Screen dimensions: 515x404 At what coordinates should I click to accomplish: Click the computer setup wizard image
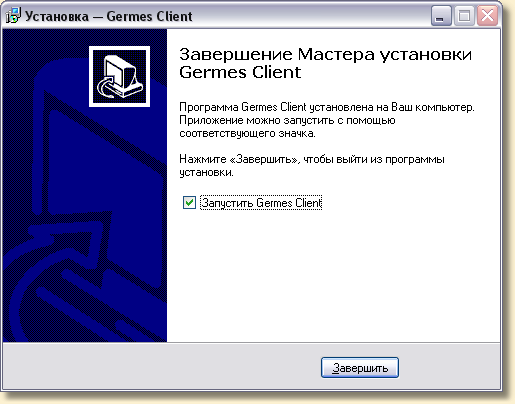tap(119, 76)
